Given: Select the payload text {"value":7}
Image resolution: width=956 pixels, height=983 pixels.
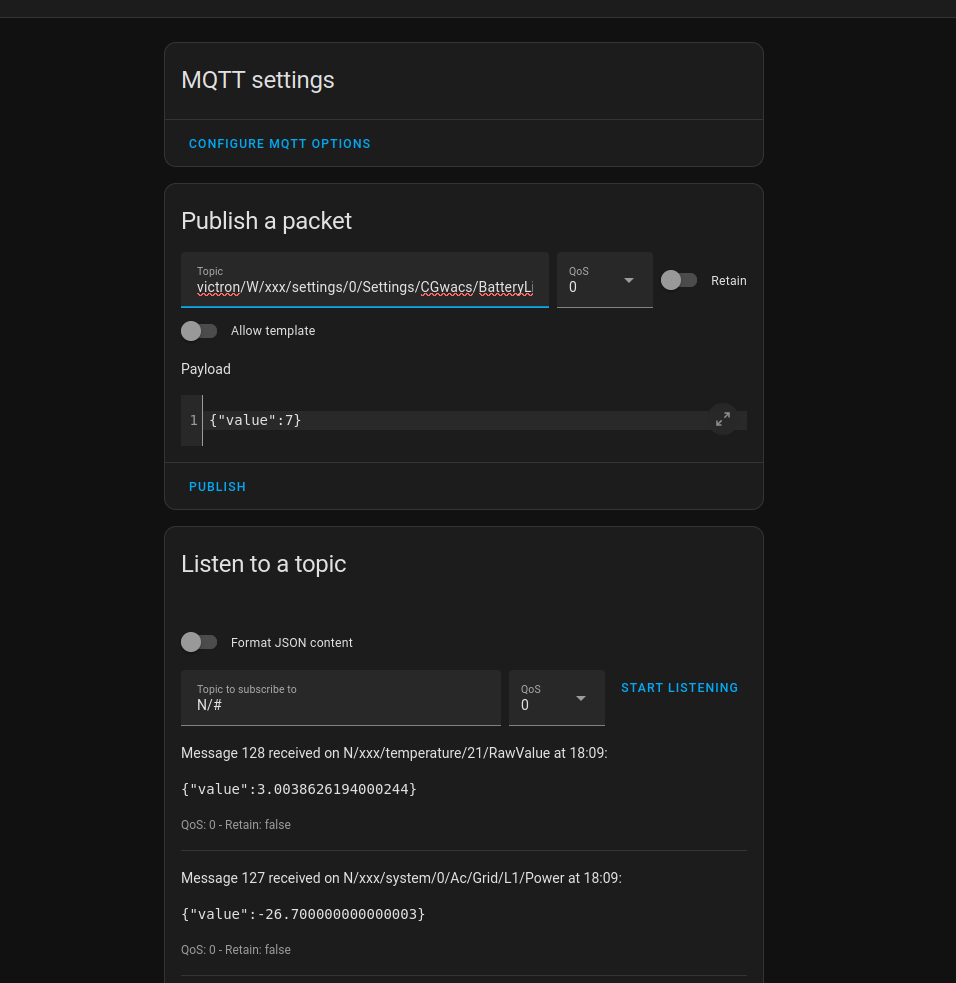Looking at the screenshot, I should [253, 420].
